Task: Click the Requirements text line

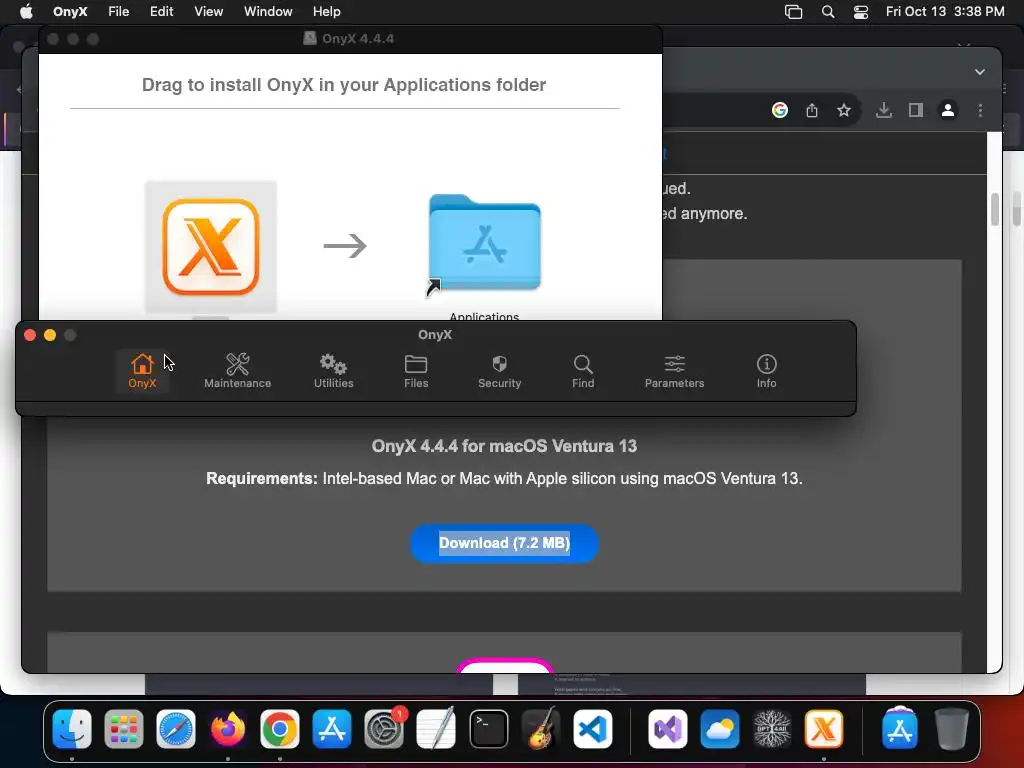Action: coord(504,479)
